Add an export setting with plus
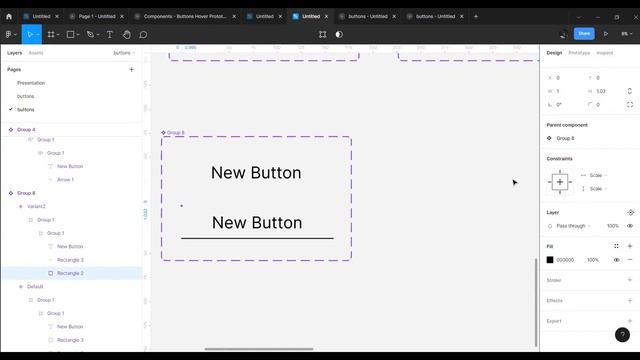The height and width of the screenshot is (360, 640). pos(630,321)
